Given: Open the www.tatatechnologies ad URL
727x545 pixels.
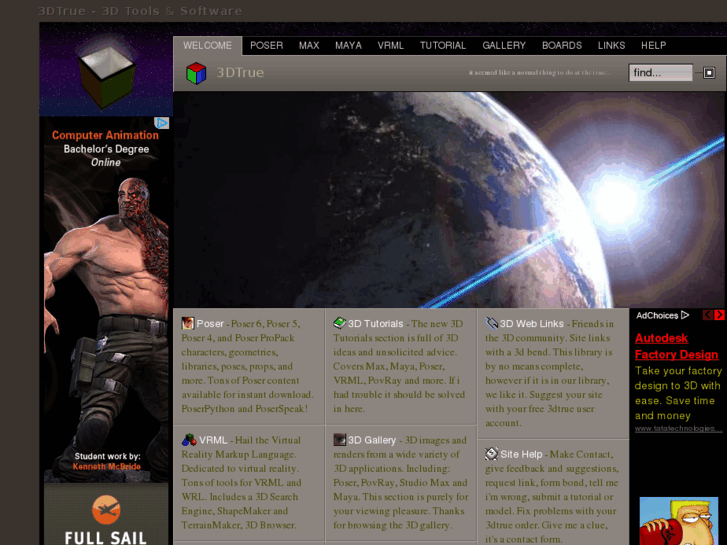Looking at the screenshot, I should coord(678,429).
